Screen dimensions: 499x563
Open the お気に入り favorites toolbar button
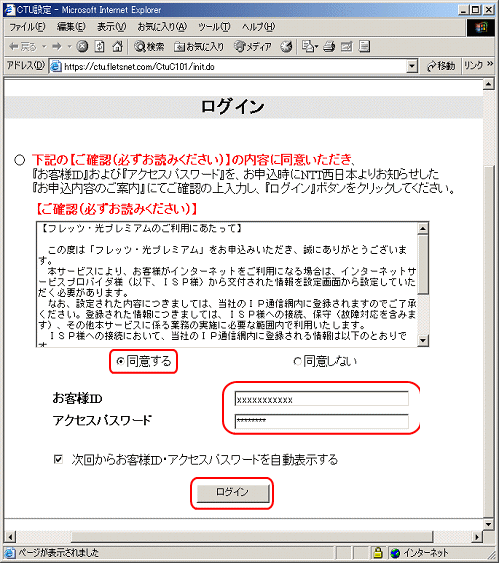coord(199,47)
